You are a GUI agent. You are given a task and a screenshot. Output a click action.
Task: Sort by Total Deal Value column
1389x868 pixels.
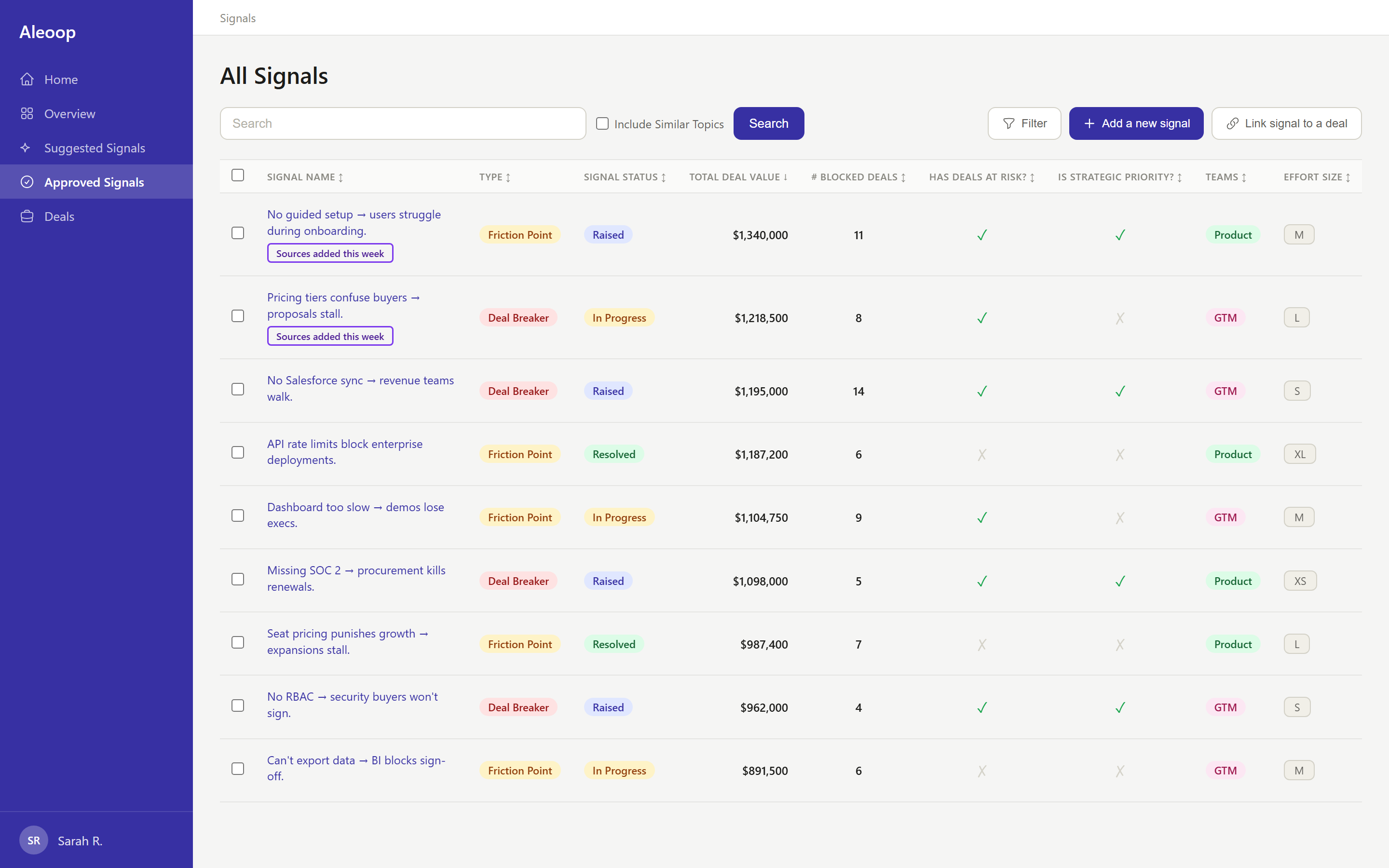(x=738, y=177)
